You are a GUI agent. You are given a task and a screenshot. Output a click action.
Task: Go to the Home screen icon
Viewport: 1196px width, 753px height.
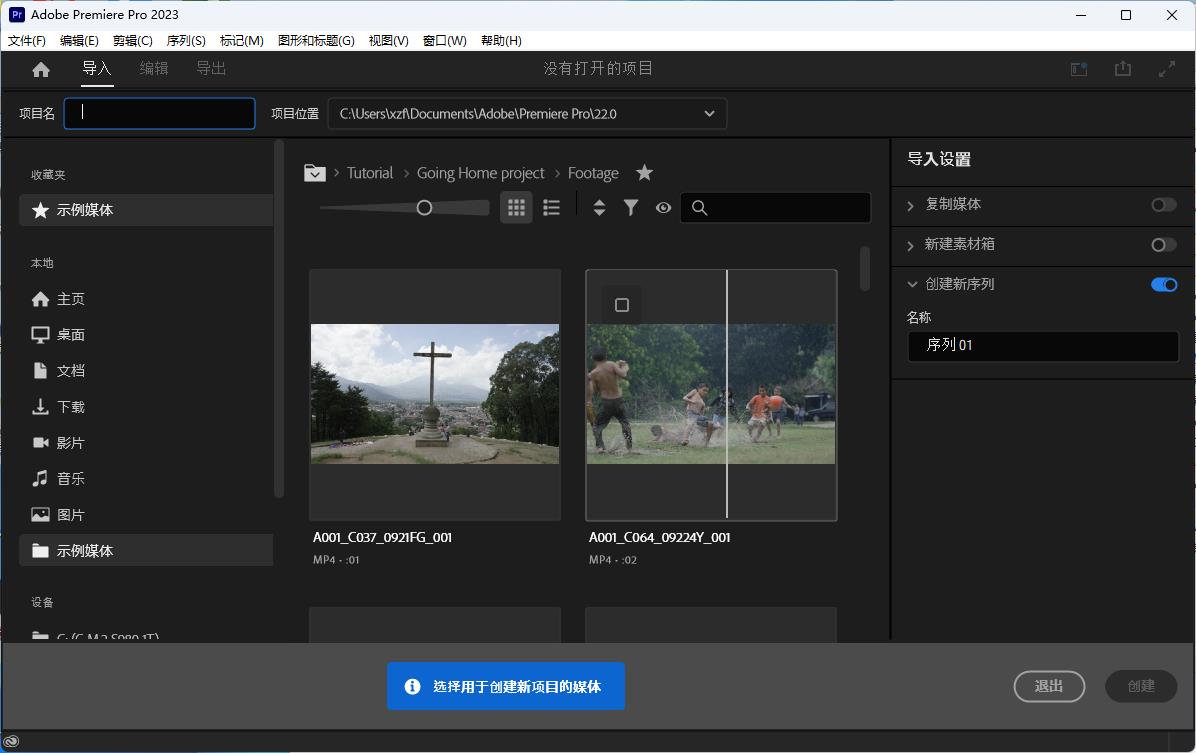[41, 69]
